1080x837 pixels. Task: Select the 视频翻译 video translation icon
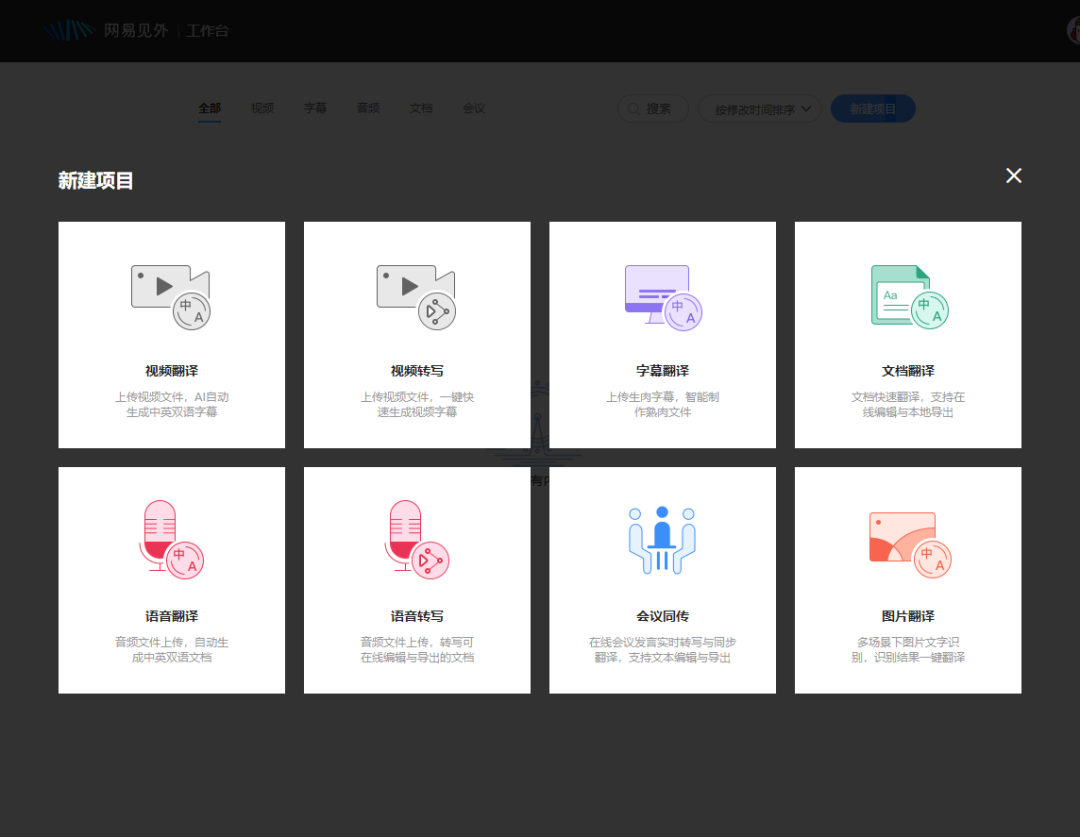[171, 297]
